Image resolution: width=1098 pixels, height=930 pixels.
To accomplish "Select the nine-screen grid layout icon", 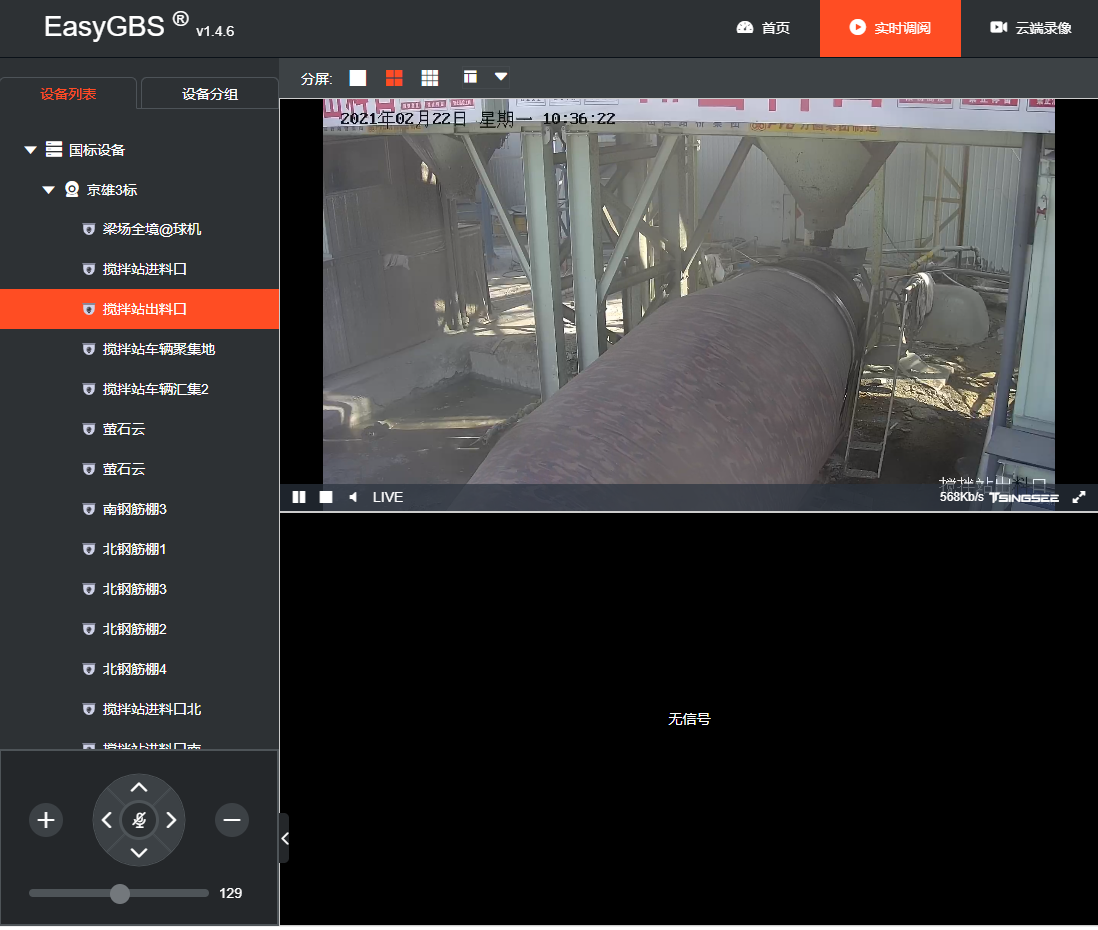I will [x=430, y=78].
